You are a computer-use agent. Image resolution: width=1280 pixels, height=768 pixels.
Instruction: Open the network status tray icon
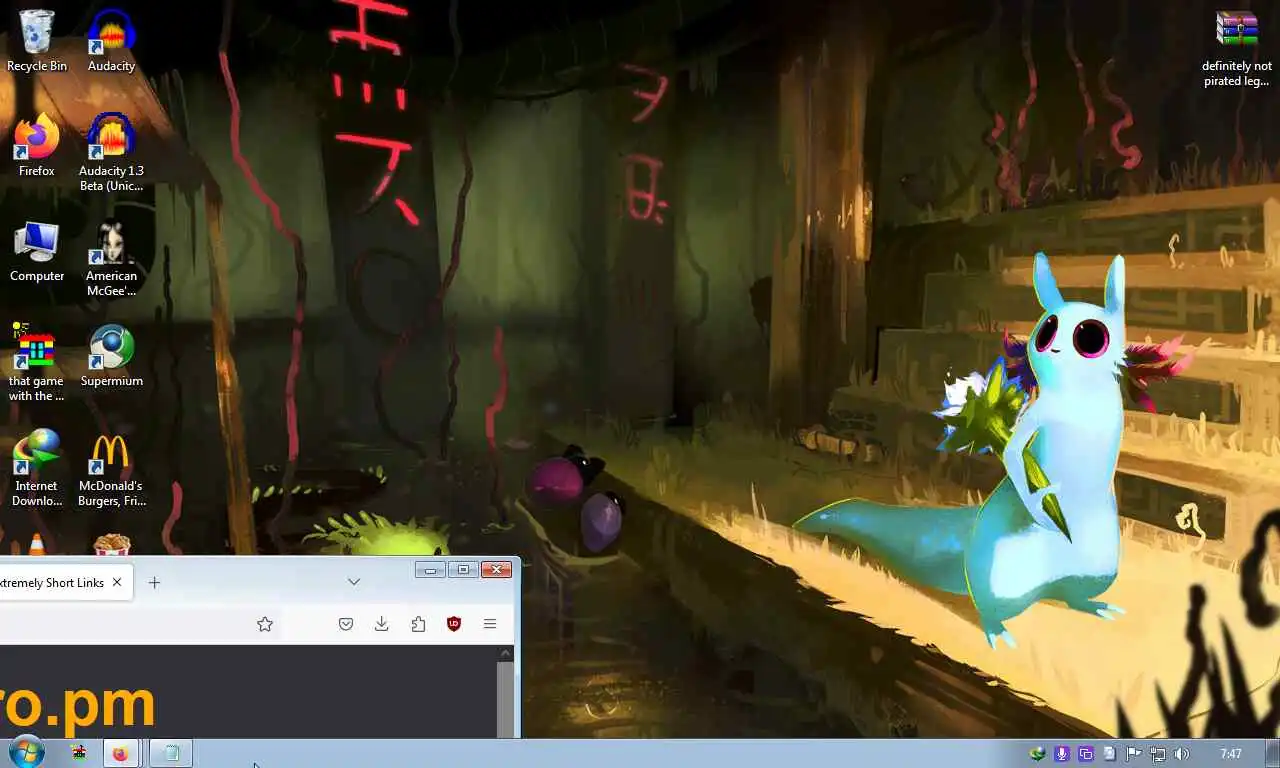[1157, 754]
